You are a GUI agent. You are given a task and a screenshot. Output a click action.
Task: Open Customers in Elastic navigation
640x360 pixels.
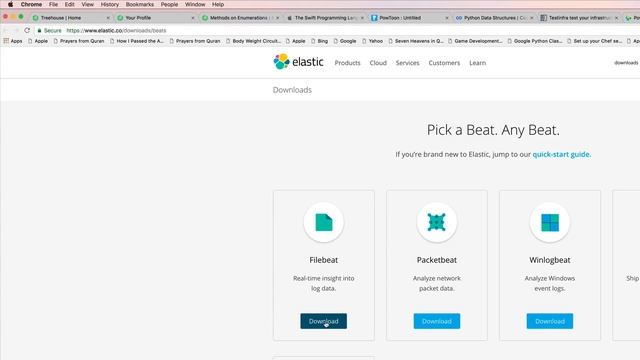[444, 63]
